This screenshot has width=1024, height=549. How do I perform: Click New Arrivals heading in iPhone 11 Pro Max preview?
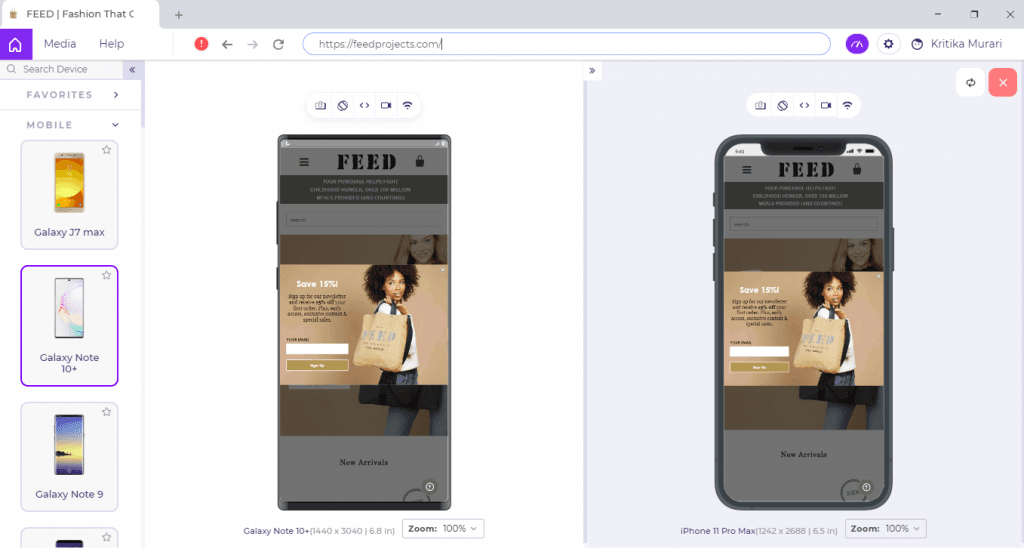coord(803,454)
